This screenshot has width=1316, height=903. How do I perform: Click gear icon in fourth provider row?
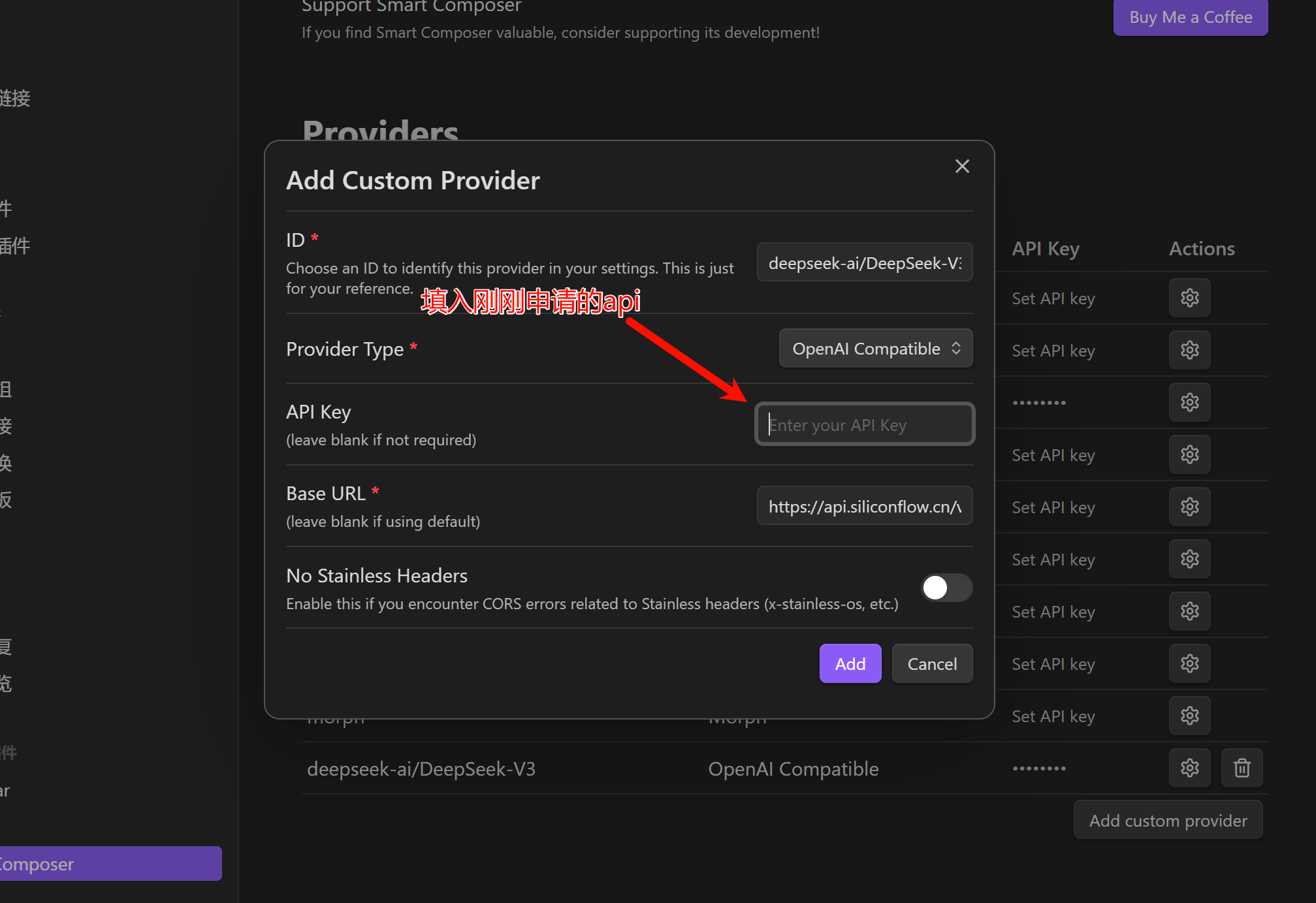tap(1189, 455)
